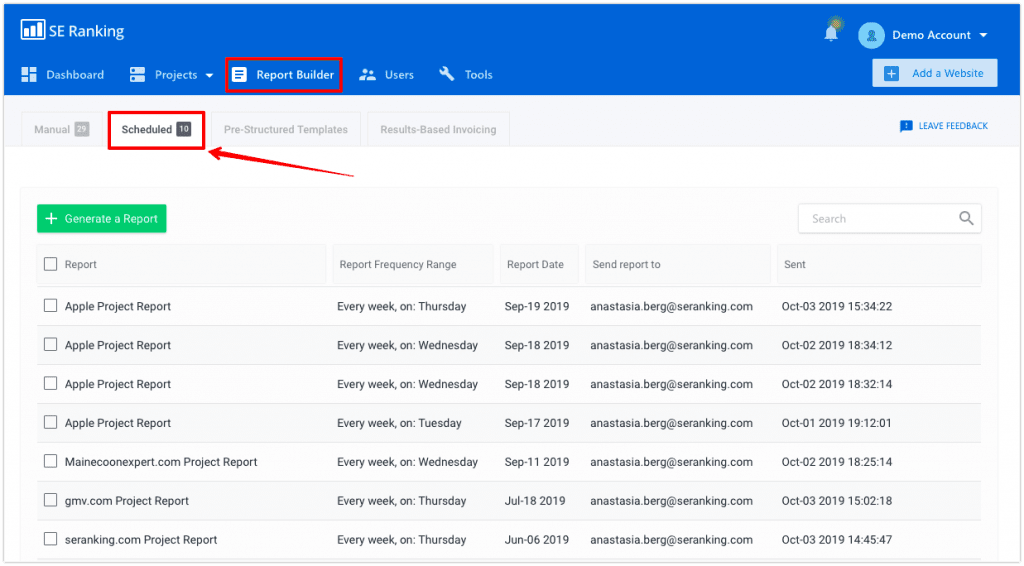The height and width of the screenshot is (566, 1024).
Task: Open the Report Builder menu item
Action: point(283,74)
